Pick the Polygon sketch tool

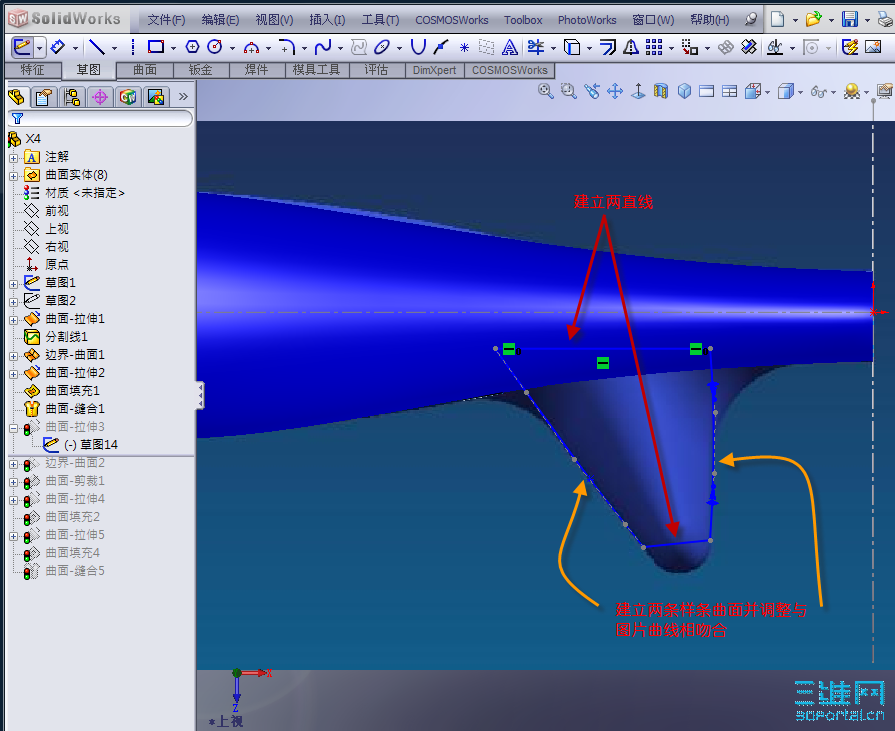point(192,47)
